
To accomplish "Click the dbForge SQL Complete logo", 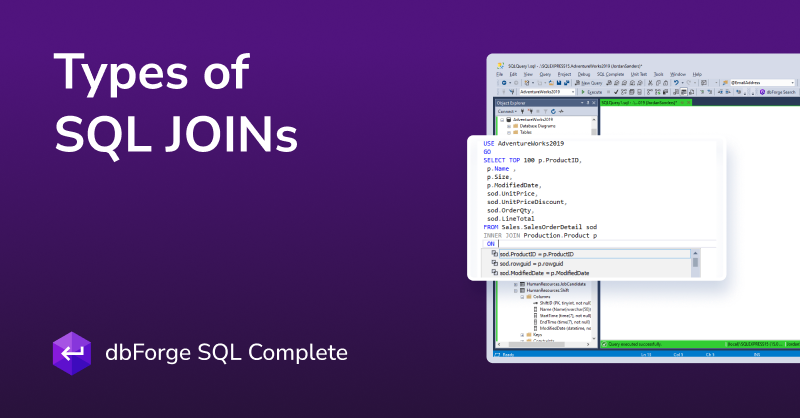I will (72, 353).
